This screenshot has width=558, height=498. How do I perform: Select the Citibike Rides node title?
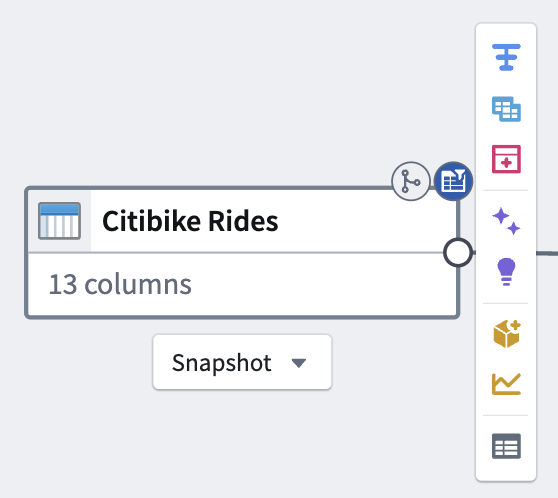(x=190, y=221)
